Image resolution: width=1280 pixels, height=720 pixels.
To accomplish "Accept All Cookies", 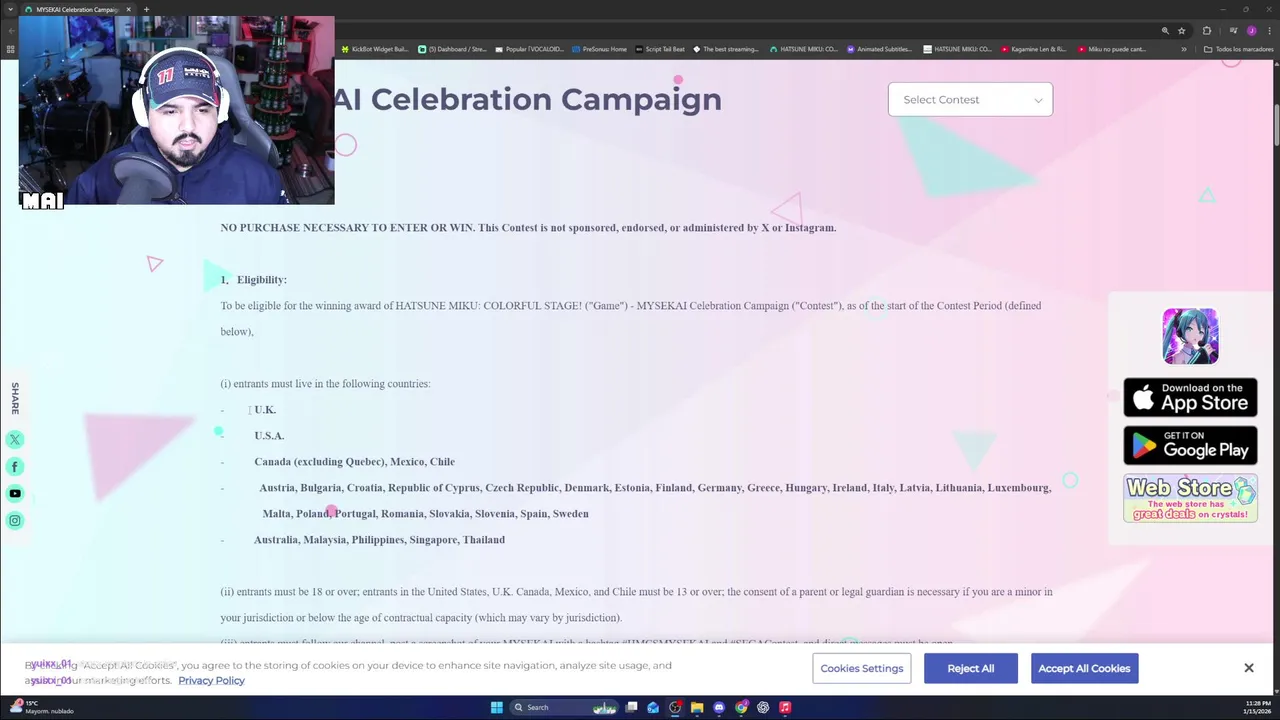I will click(1084, 668).
